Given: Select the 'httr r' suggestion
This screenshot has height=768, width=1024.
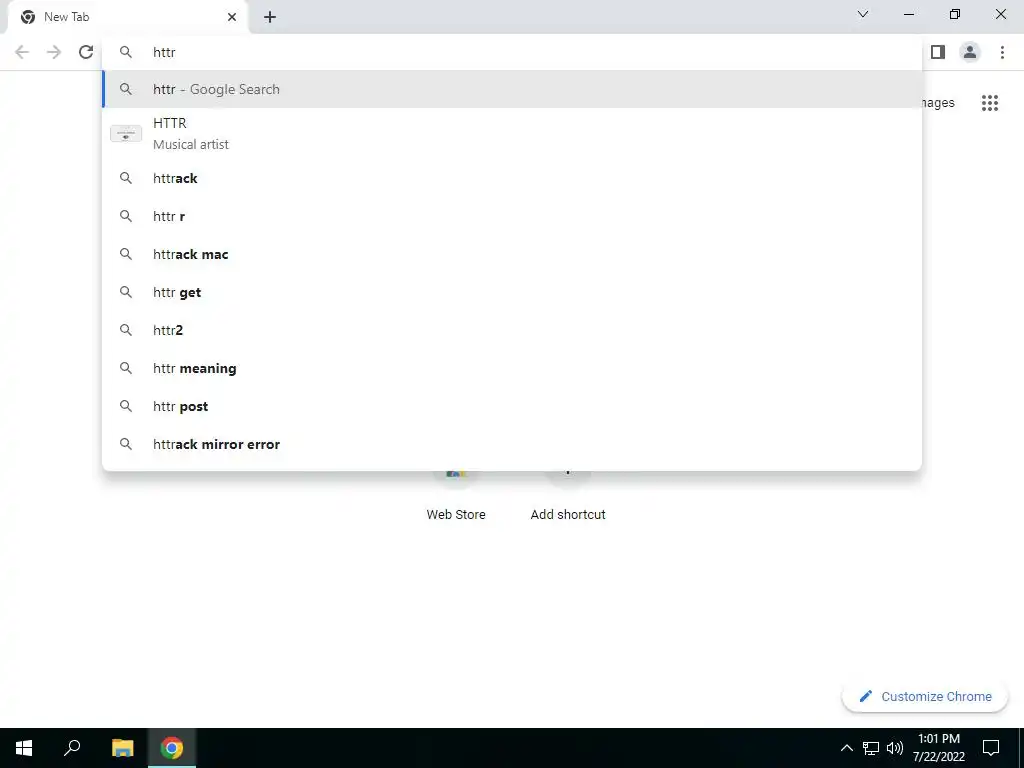Looking at the screenshot, I should 512,216.
